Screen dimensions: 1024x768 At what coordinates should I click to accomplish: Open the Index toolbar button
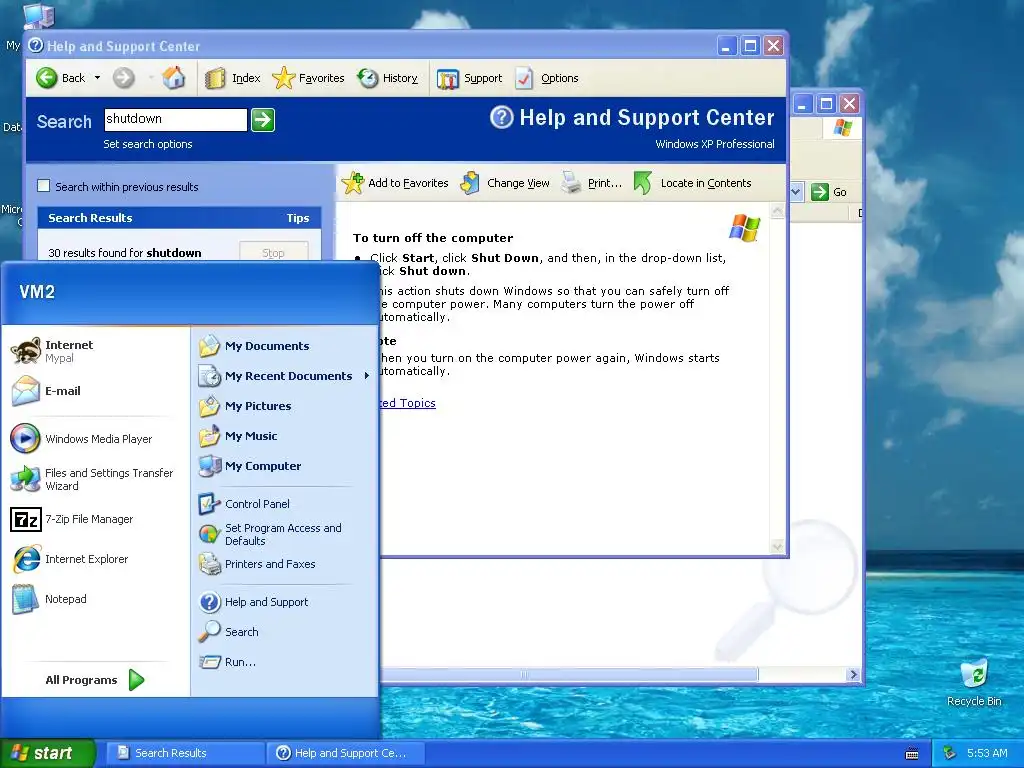click(232, 78)
